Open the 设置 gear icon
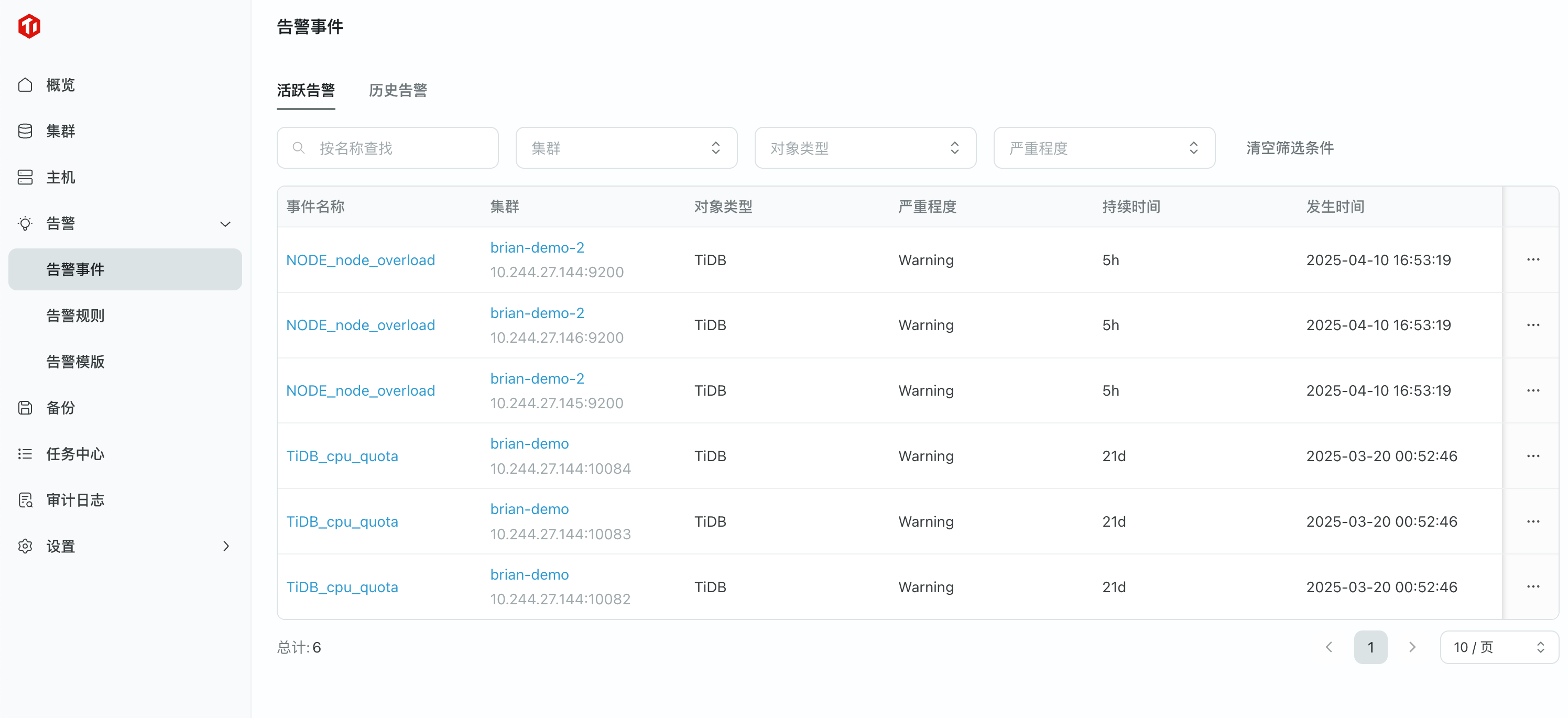Viewport: 1568px width, 718px height. [x=25, y=547]
